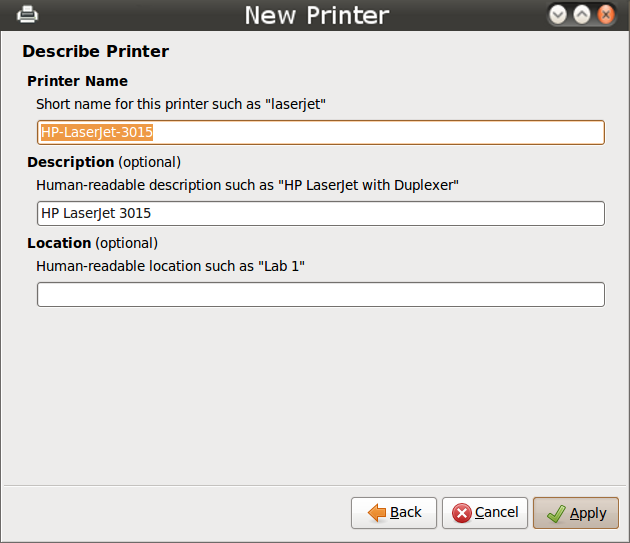Click the New Printer title bar text
This screenshot has width=630, height=543.
click(x=317, y=15)
